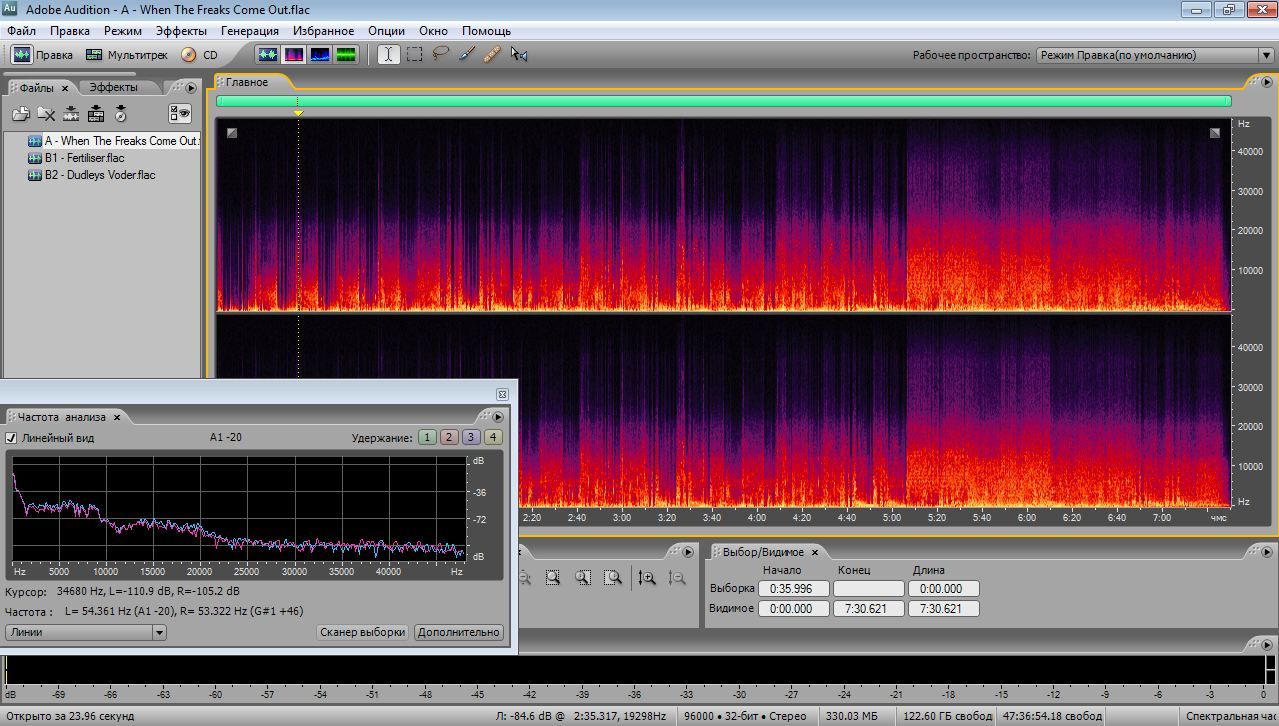Switch to Правка edit view
Screen dimensions: 1279x726
tap(42, 55)
